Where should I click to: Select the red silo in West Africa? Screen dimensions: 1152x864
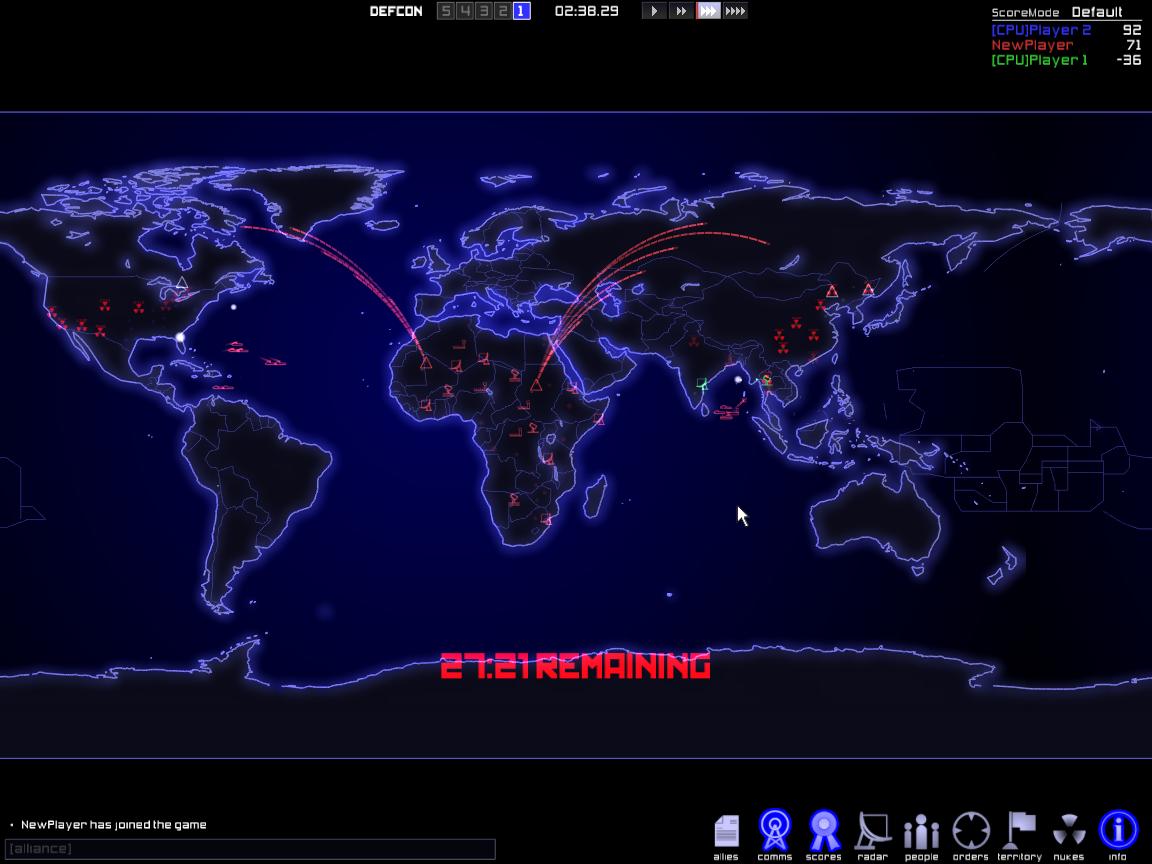[x=425, y=363]
